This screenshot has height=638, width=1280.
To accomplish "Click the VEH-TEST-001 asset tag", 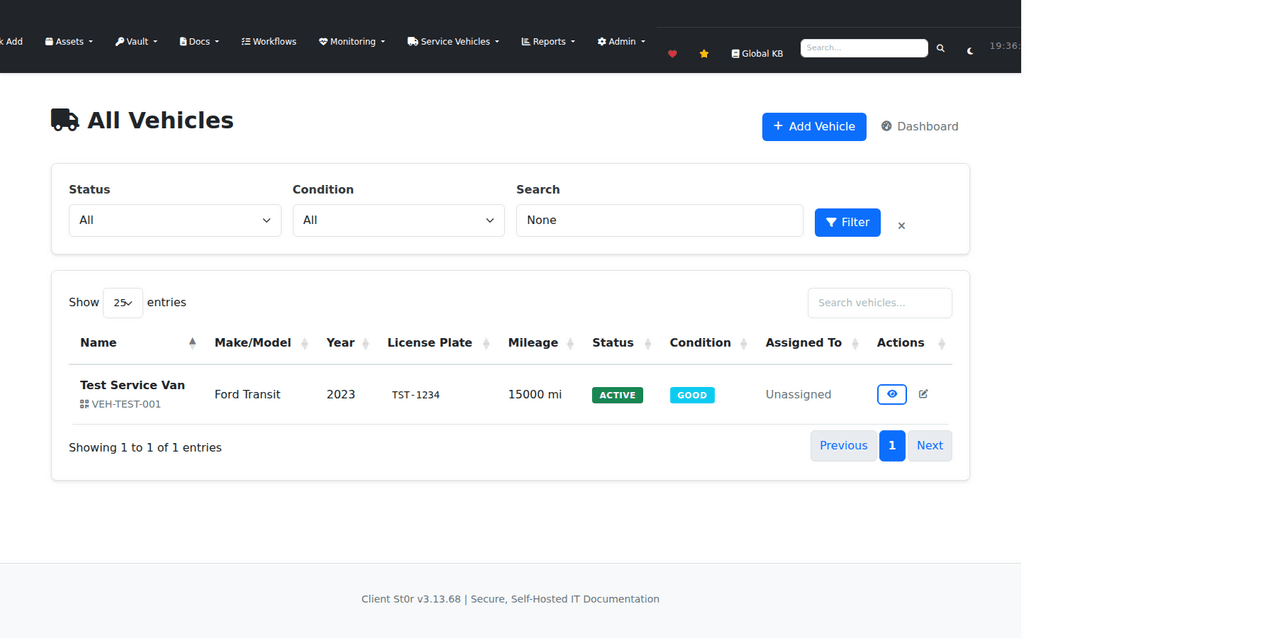I will click(x=126, y=404).
